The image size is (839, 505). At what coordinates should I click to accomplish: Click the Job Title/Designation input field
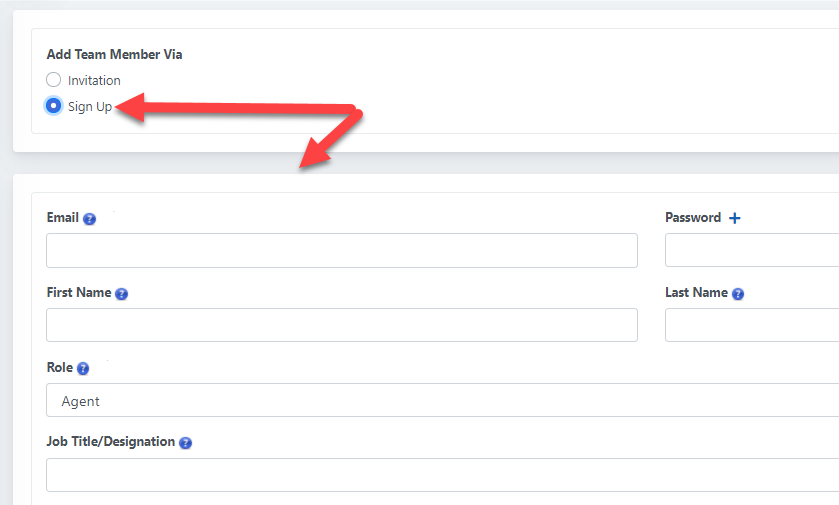(x=442, y=475)
